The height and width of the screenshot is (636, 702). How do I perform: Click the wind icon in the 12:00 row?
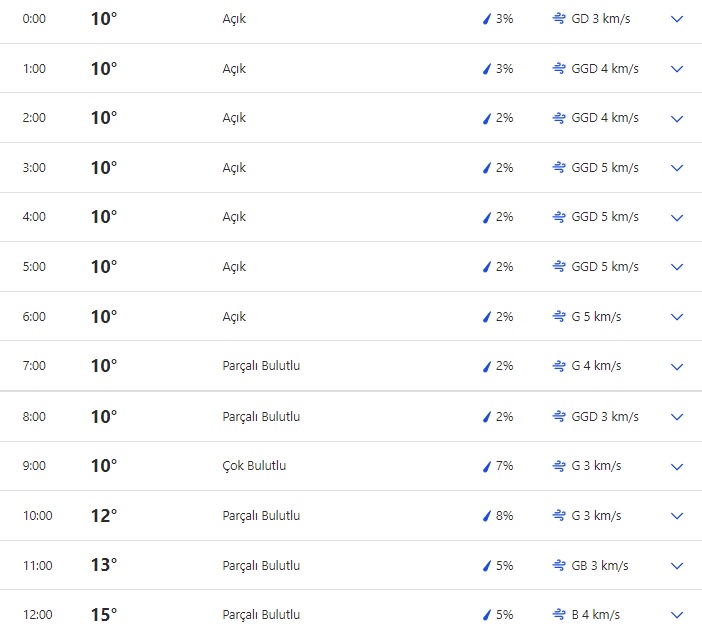click(559, 615)
